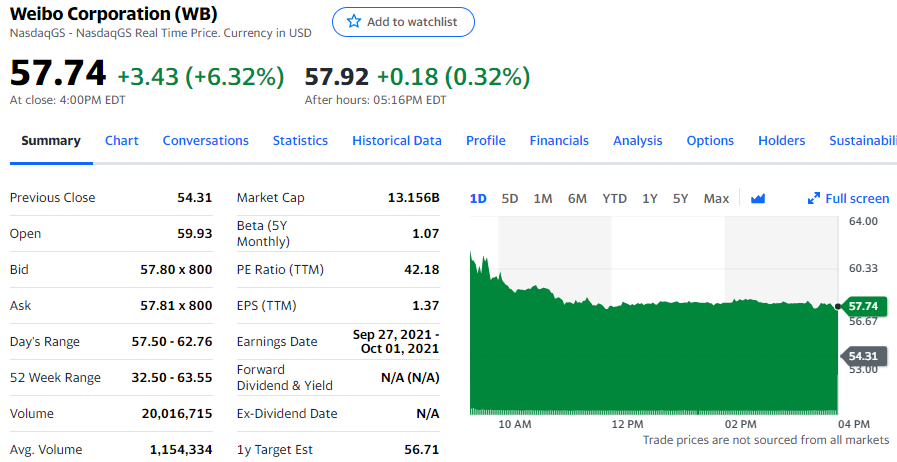Go to the Analysis tab
This screenshot has width=897, height=462.
(x=637, y=141)
